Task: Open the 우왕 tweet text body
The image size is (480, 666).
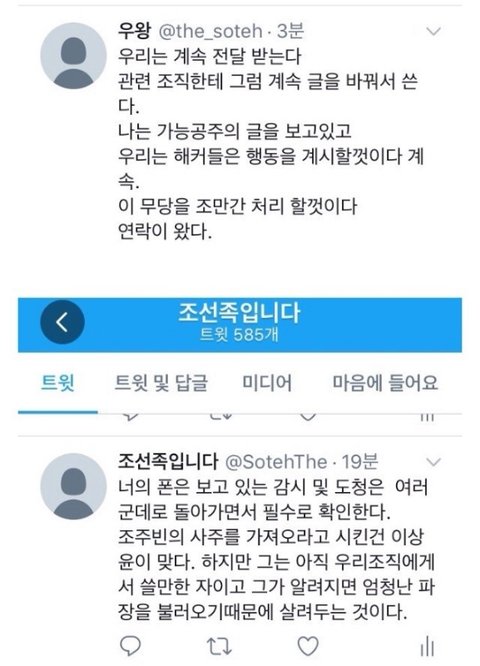Action: pyautogui.click(x=271, y=144)
